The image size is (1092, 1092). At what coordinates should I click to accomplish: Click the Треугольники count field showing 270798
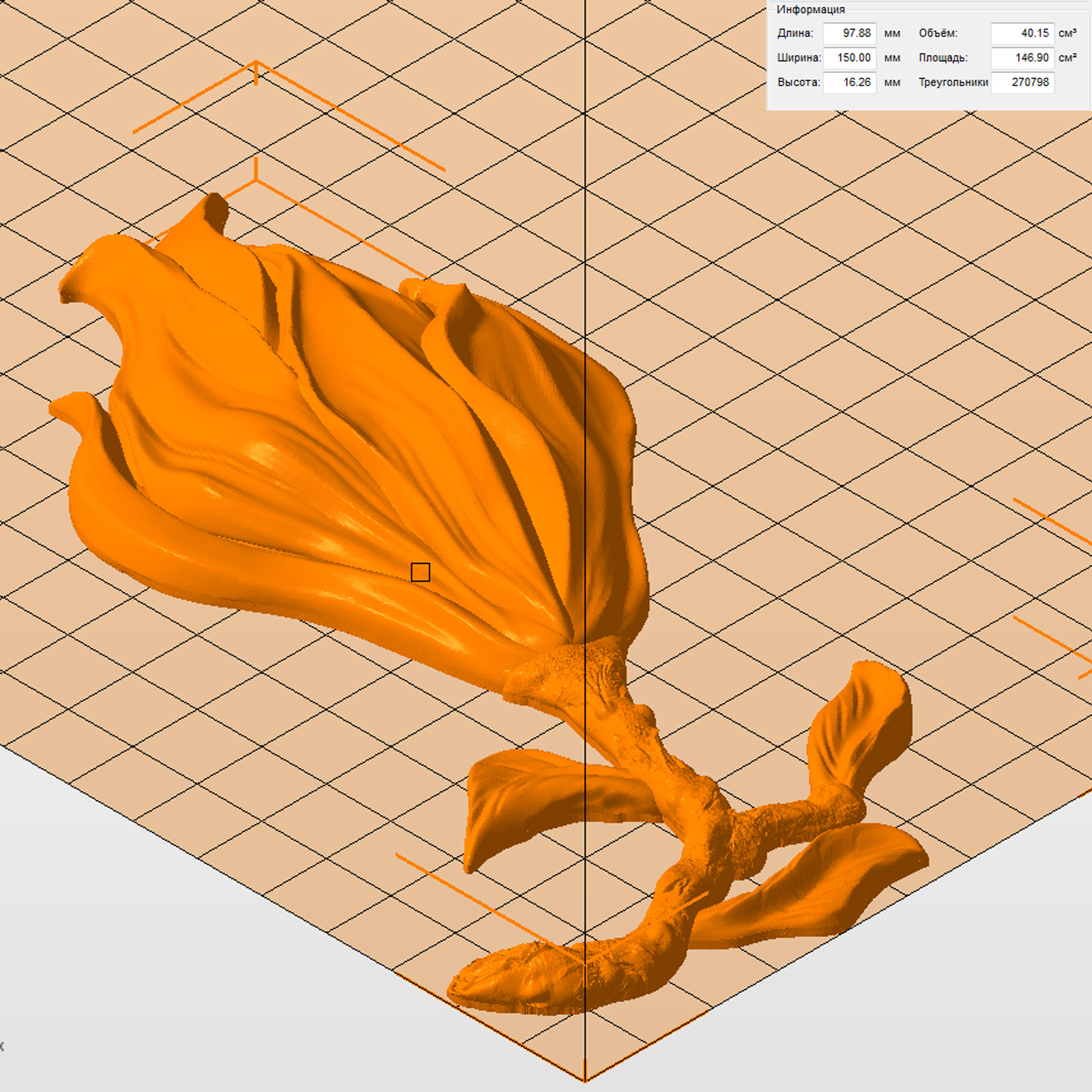point(1022,82)
